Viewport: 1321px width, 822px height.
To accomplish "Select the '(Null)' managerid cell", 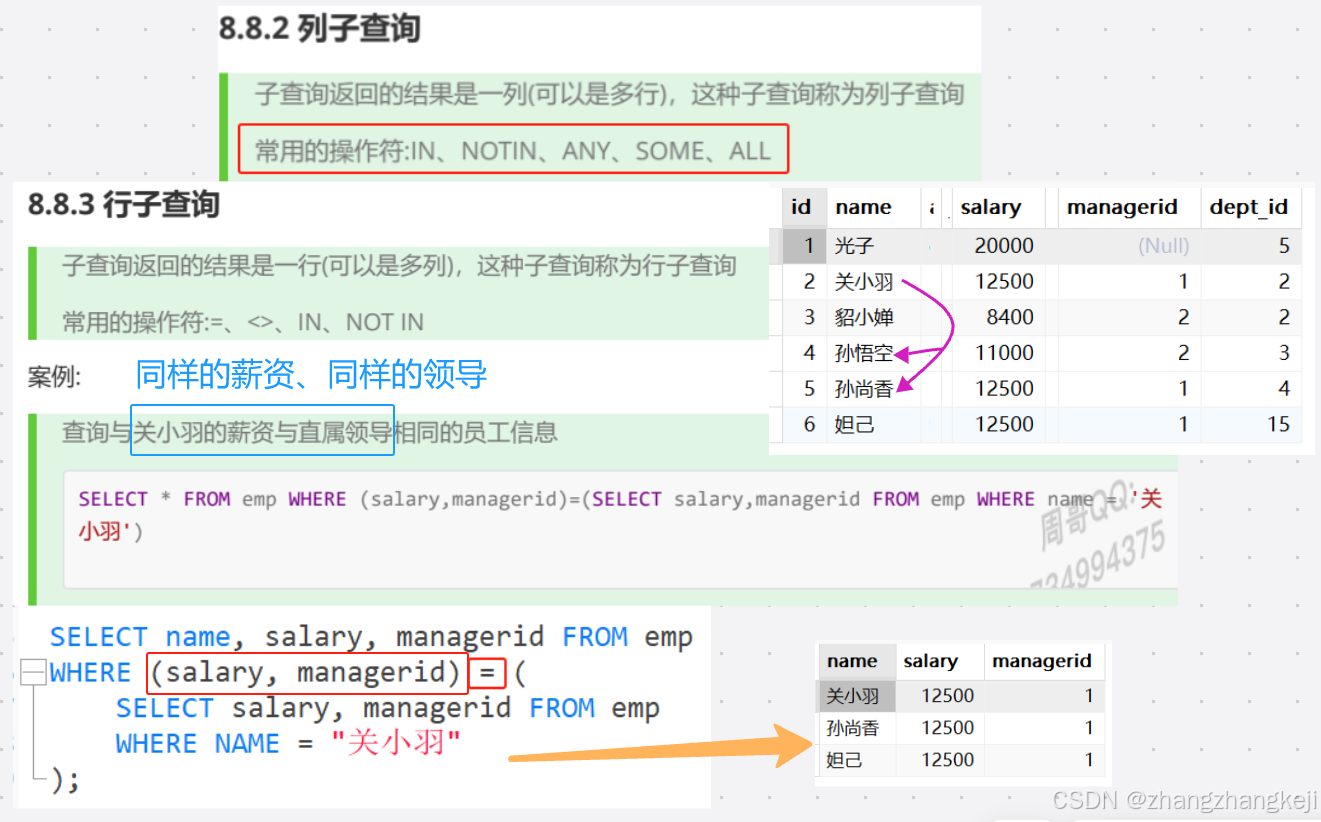I will [1128, 246].
